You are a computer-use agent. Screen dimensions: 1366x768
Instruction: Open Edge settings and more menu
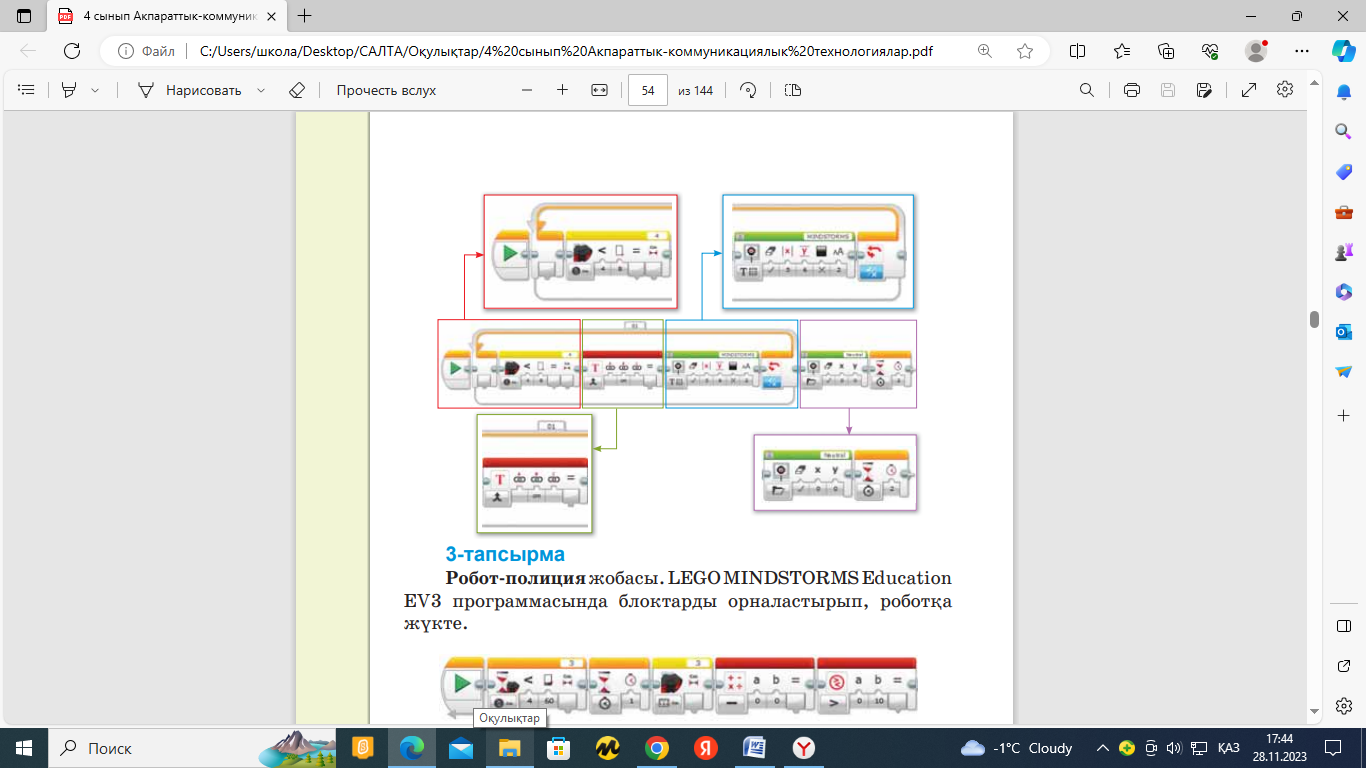[x=1301, y=51]
